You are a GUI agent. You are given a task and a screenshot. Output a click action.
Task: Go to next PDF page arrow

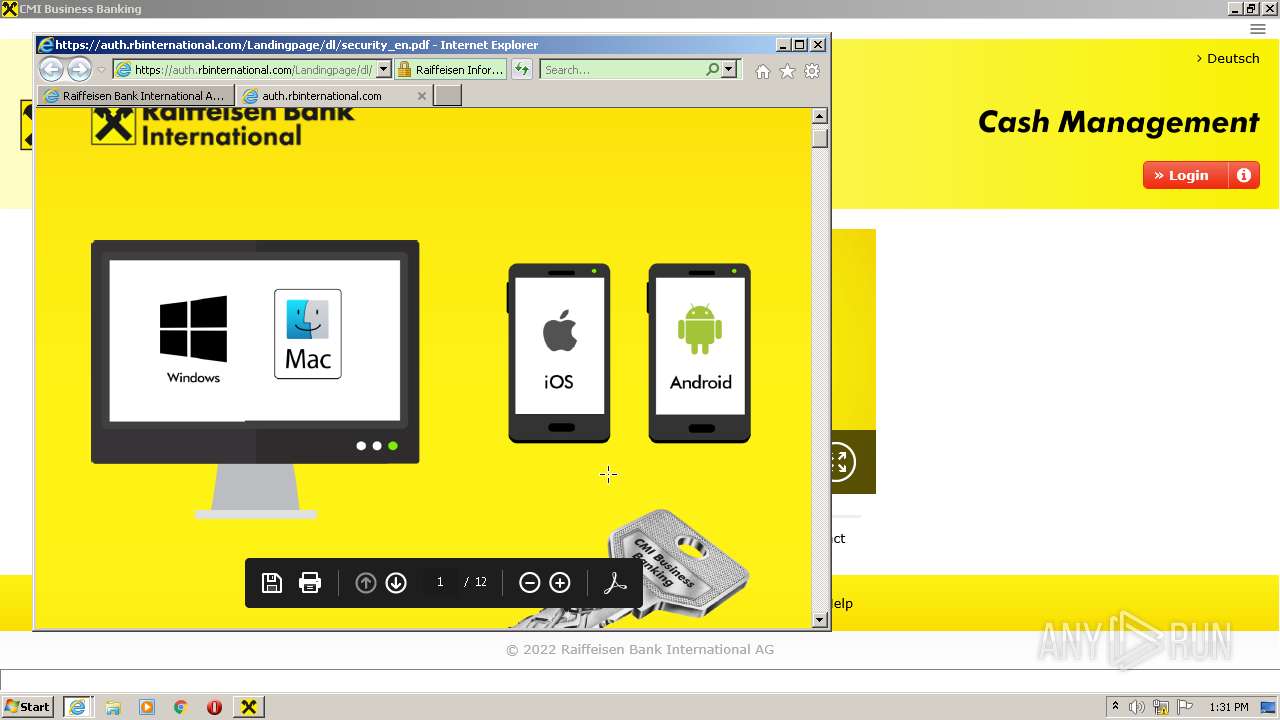[x=396, y=583]
